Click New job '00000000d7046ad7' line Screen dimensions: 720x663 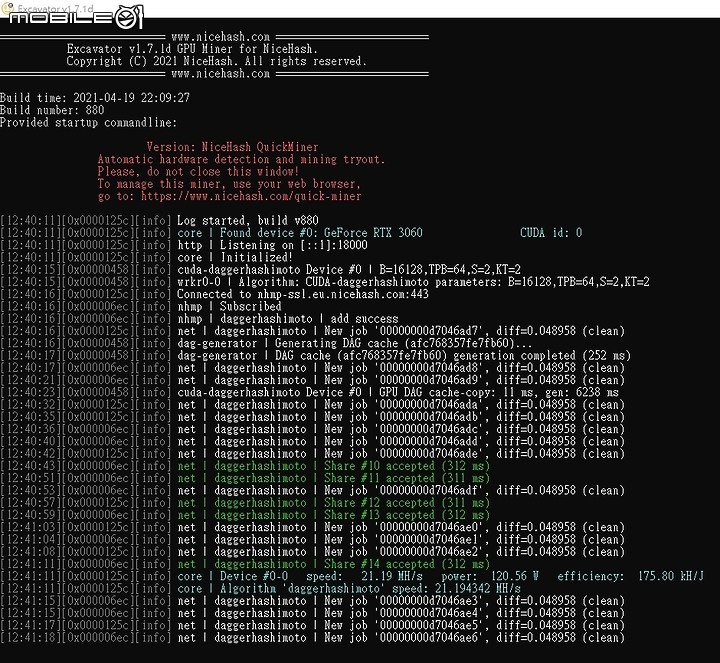(401, 331)
